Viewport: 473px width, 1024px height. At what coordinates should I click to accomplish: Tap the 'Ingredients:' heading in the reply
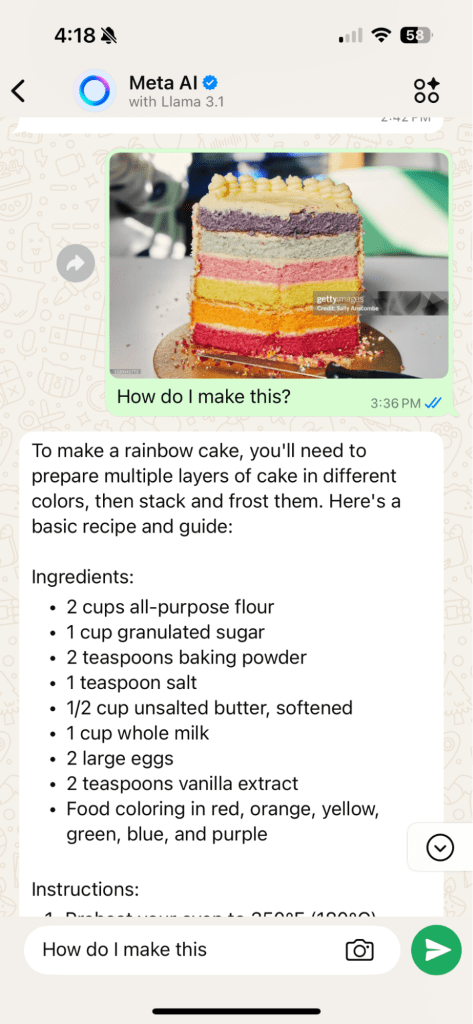82,577
